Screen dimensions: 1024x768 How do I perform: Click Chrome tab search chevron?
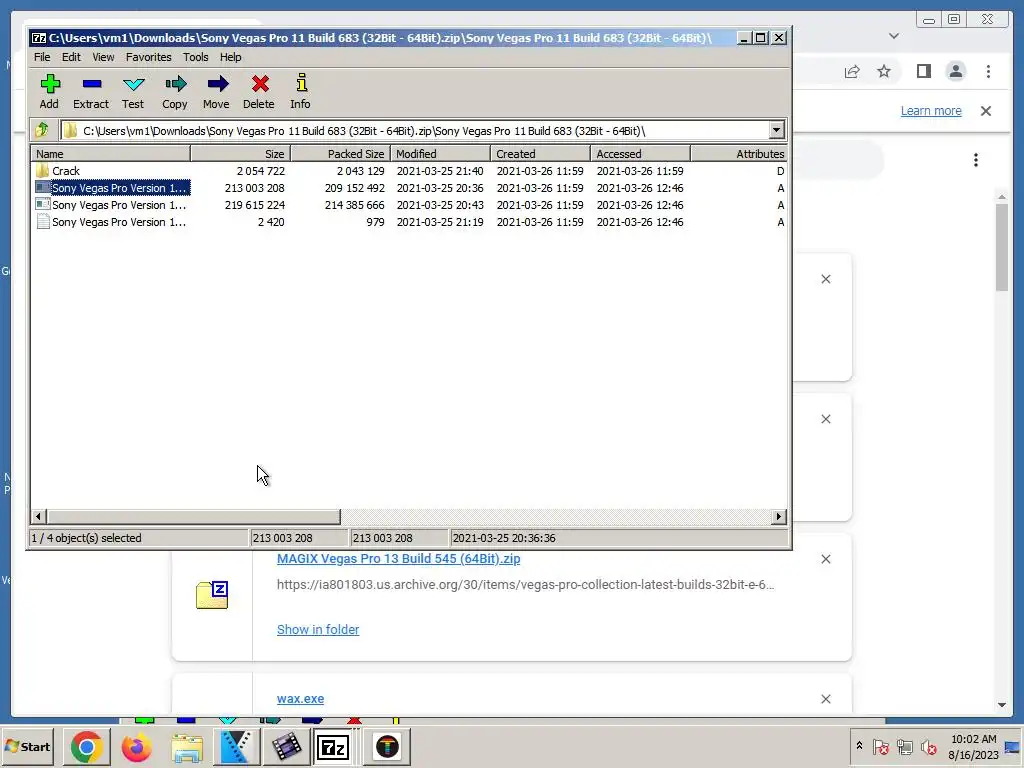pyautogui.click(x=894, y=36)
